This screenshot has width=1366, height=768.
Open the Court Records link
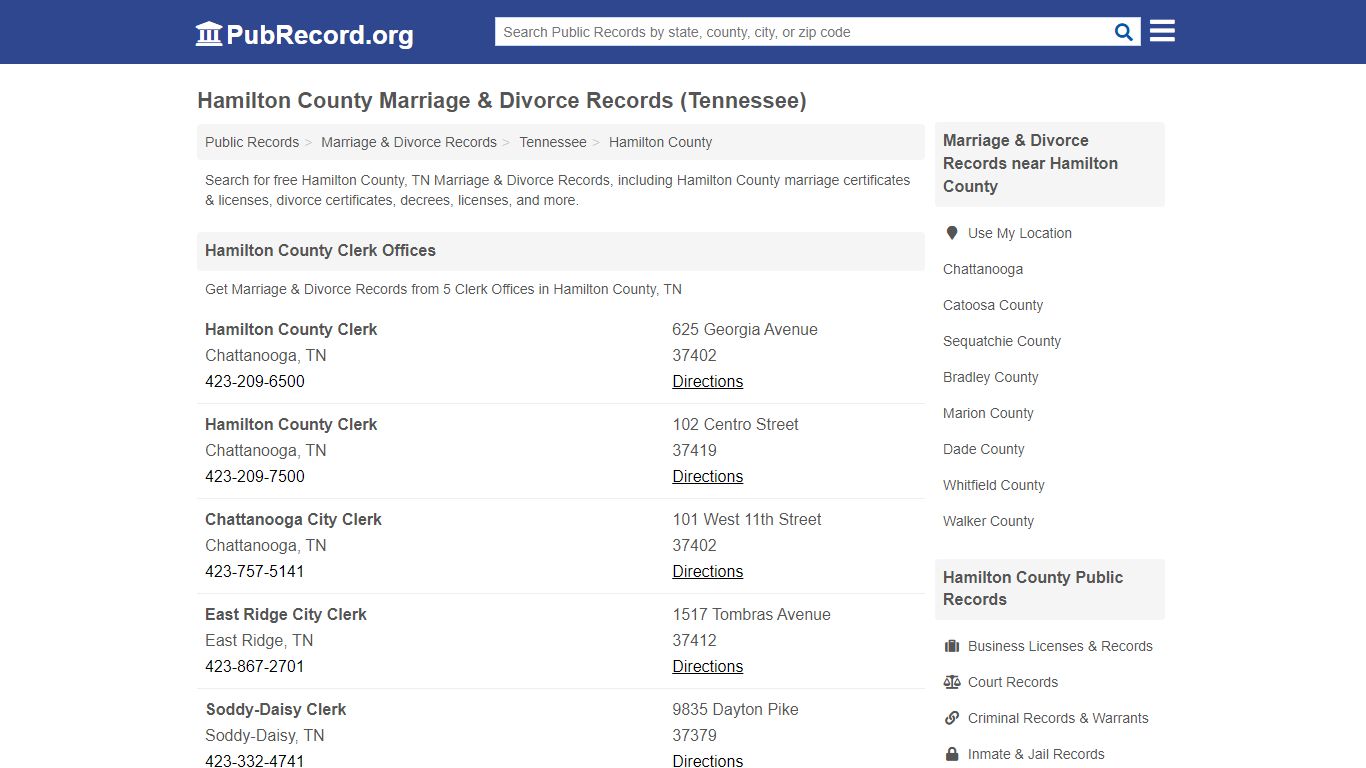coord(1013,682)
